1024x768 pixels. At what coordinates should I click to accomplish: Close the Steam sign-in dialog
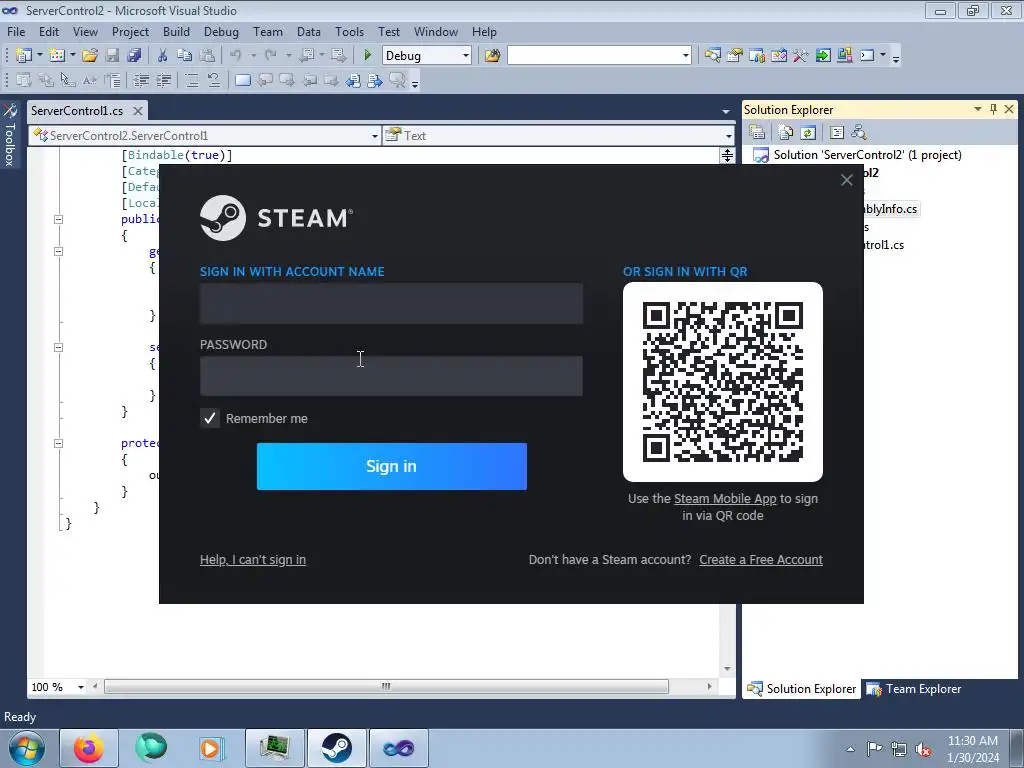pos(846,180)
